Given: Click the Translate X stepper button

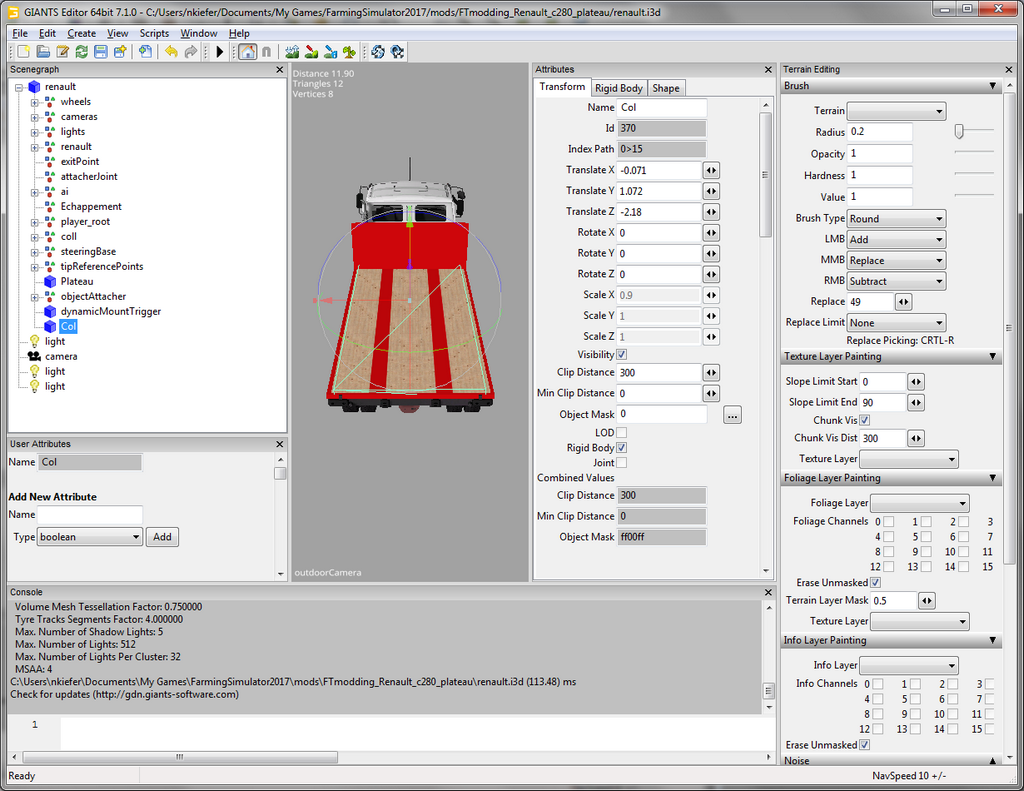Looking at the screenshot, I should (711, 170).
